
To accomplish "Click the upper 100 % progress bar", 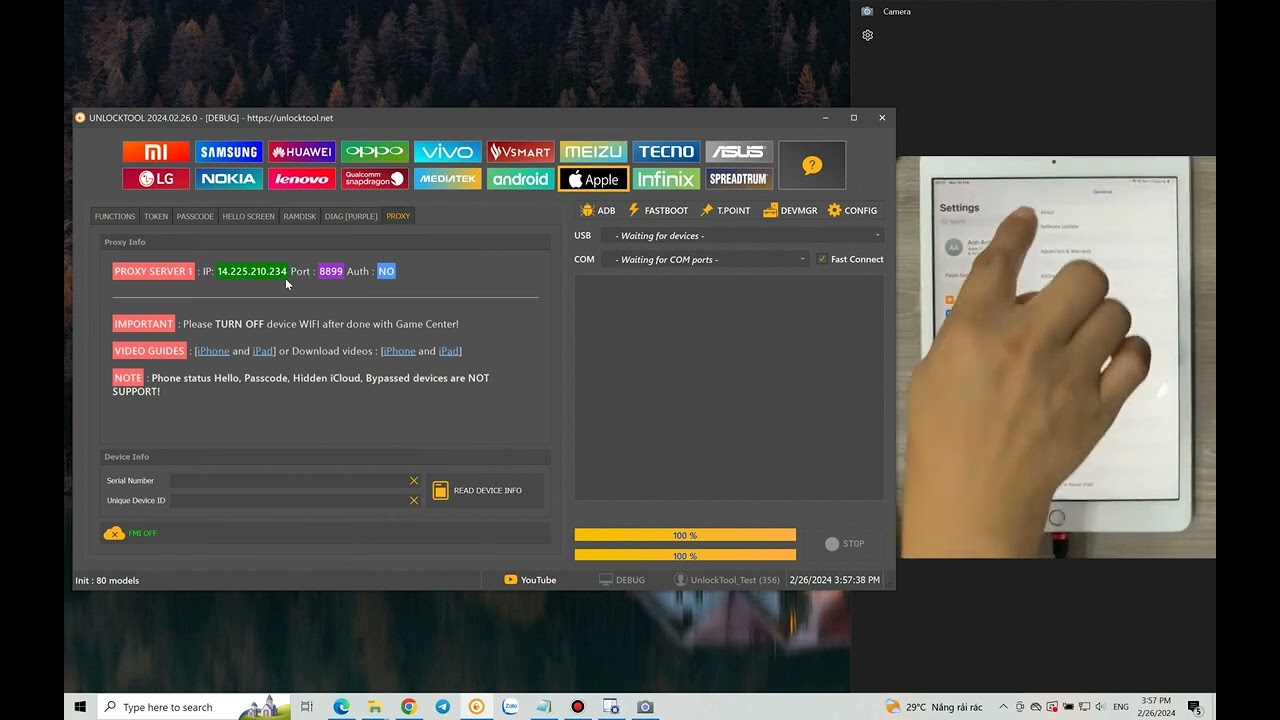I will 685,535.
